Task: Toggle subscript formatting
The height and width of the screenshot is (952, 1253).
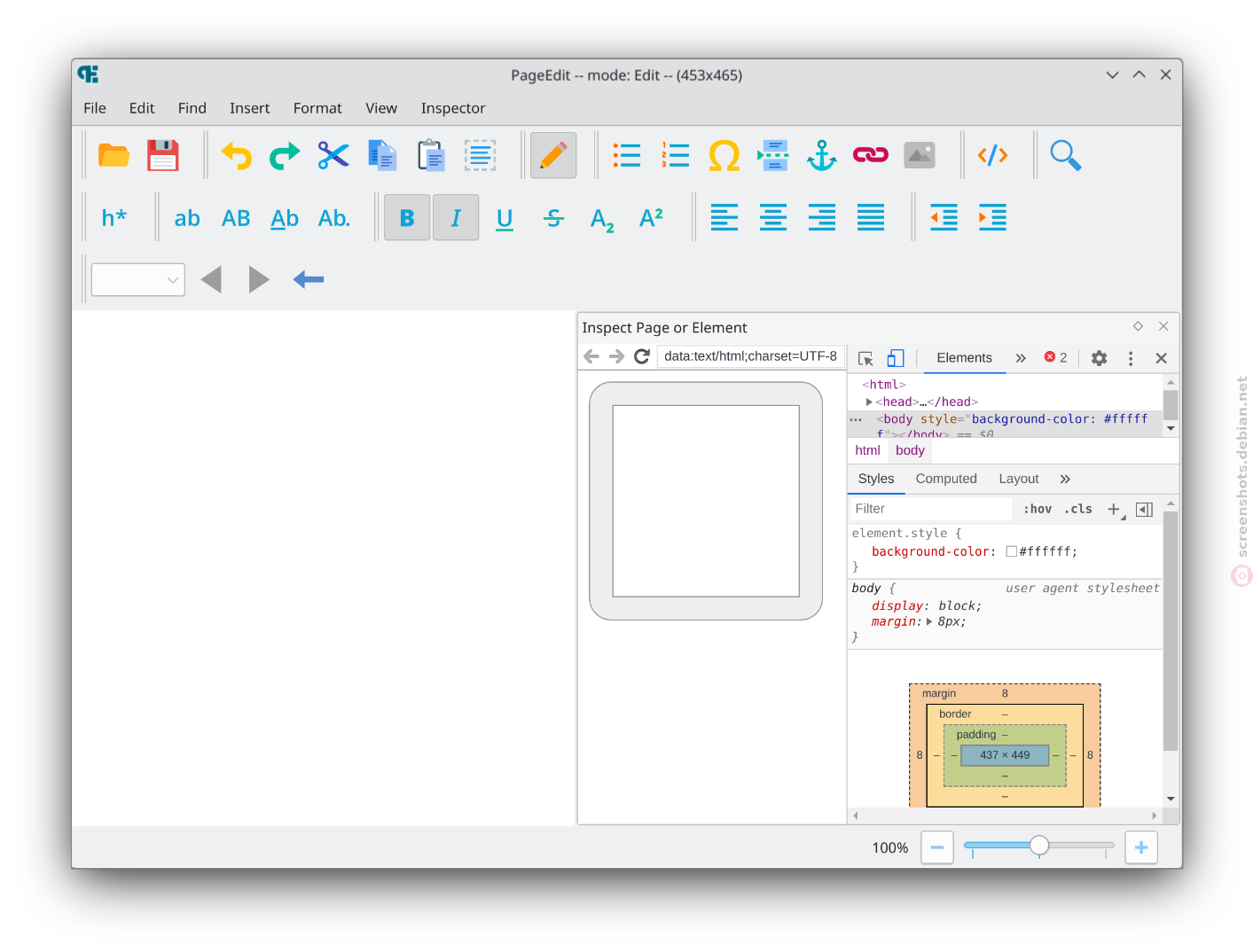Action: click(x=602, y=218)
